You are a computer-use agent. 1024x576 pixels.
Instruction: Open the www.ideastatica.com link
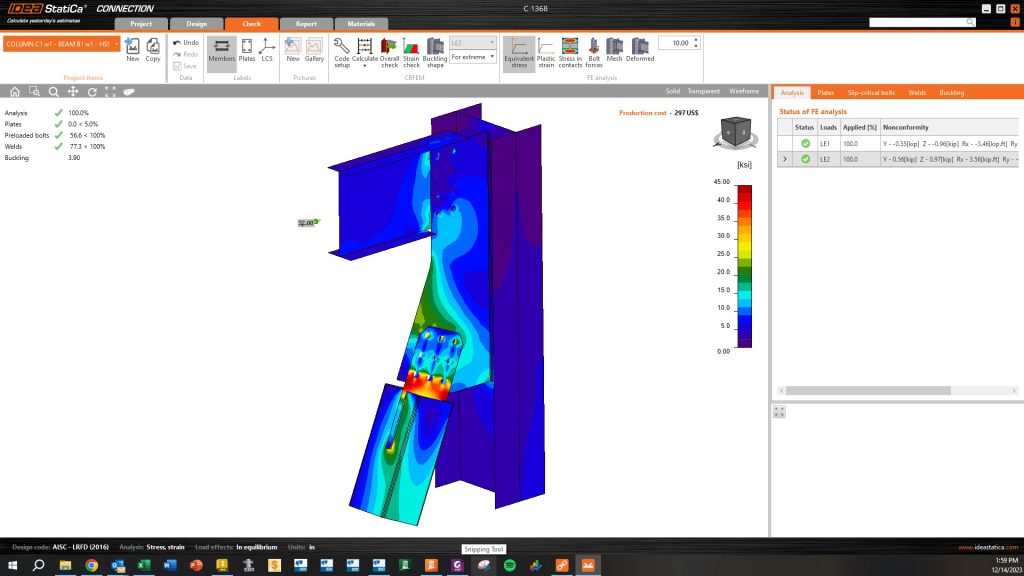click(987, 547)
